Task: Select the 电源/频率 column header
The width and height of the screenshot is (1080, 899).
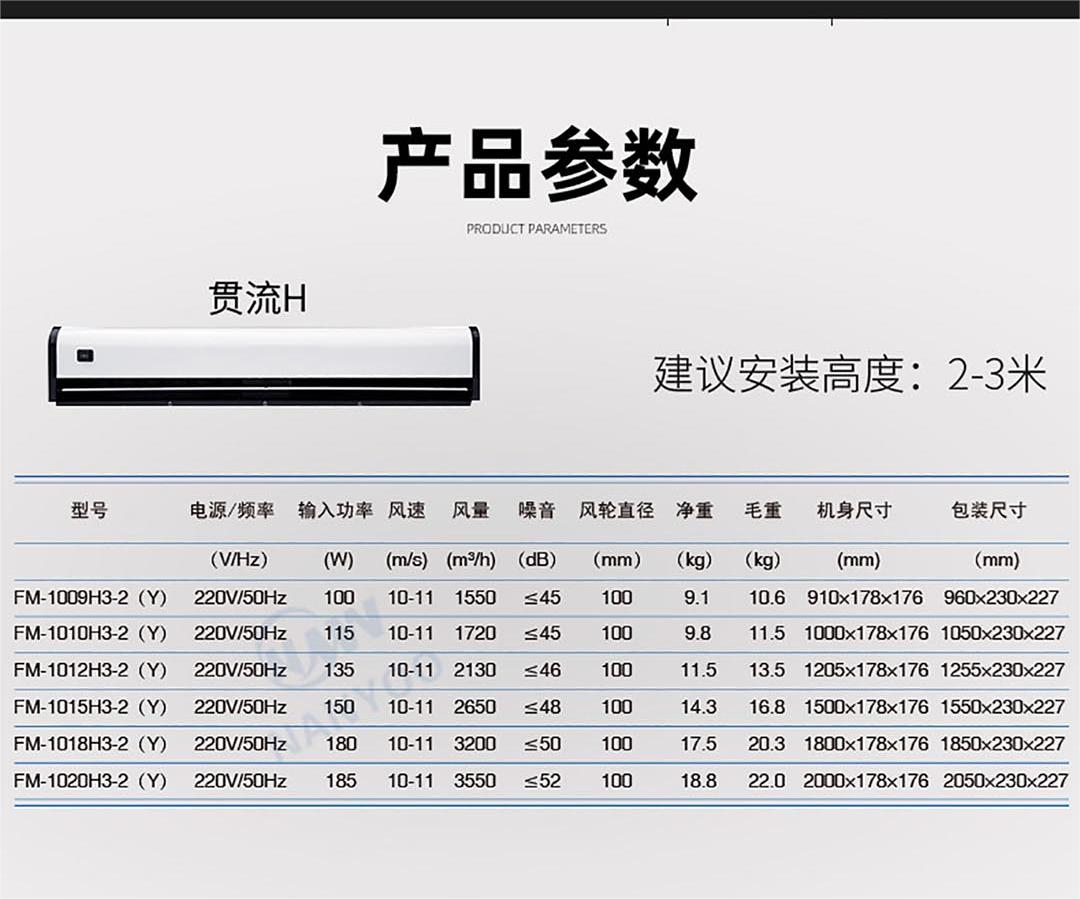Action: (x=232, y=510)
